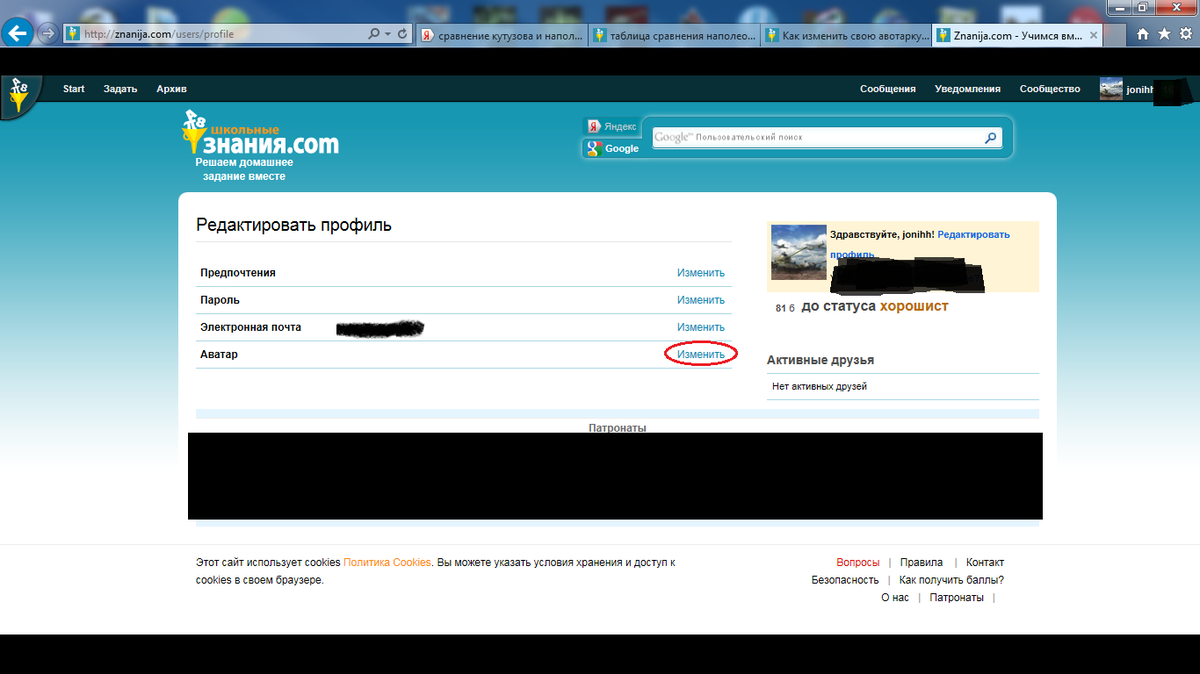The width and height of the screenshot is (1200, 674).
Task: Expand the address bar search dropdown arrow
Action: click(x=388, y=34)
